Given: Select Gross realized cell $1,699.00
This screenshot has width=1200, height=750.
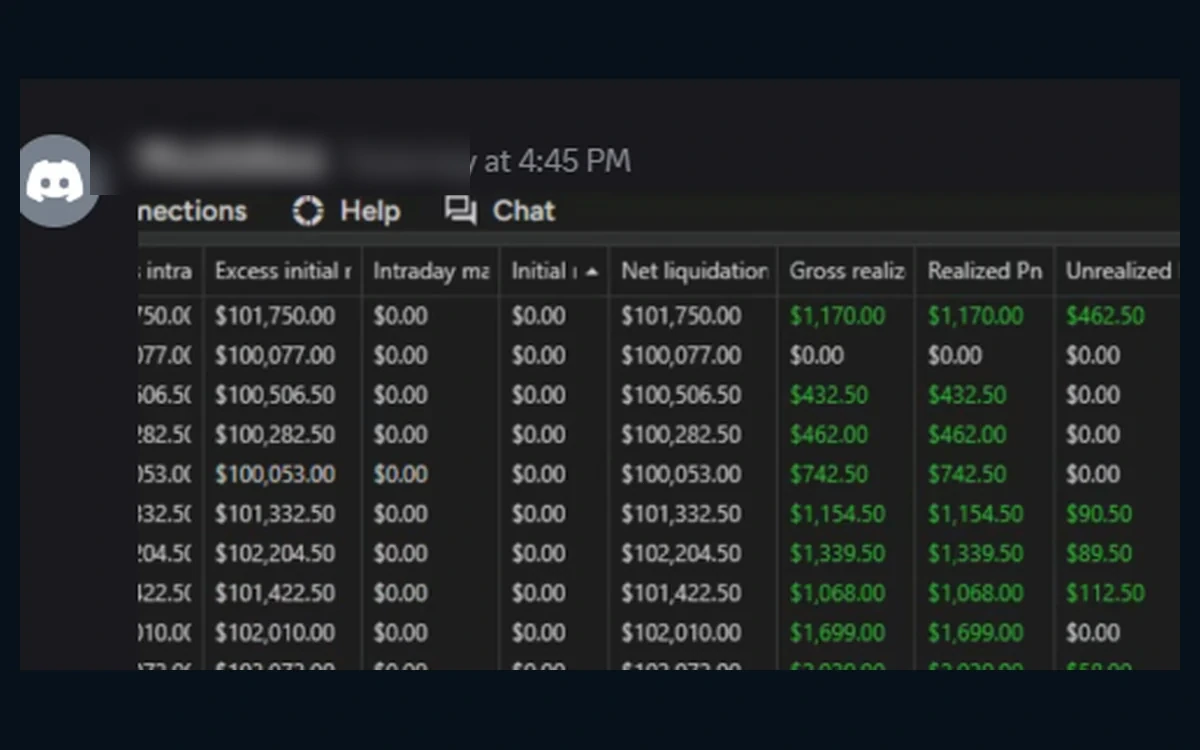Looking at the screenshot, I should point(838,633).
